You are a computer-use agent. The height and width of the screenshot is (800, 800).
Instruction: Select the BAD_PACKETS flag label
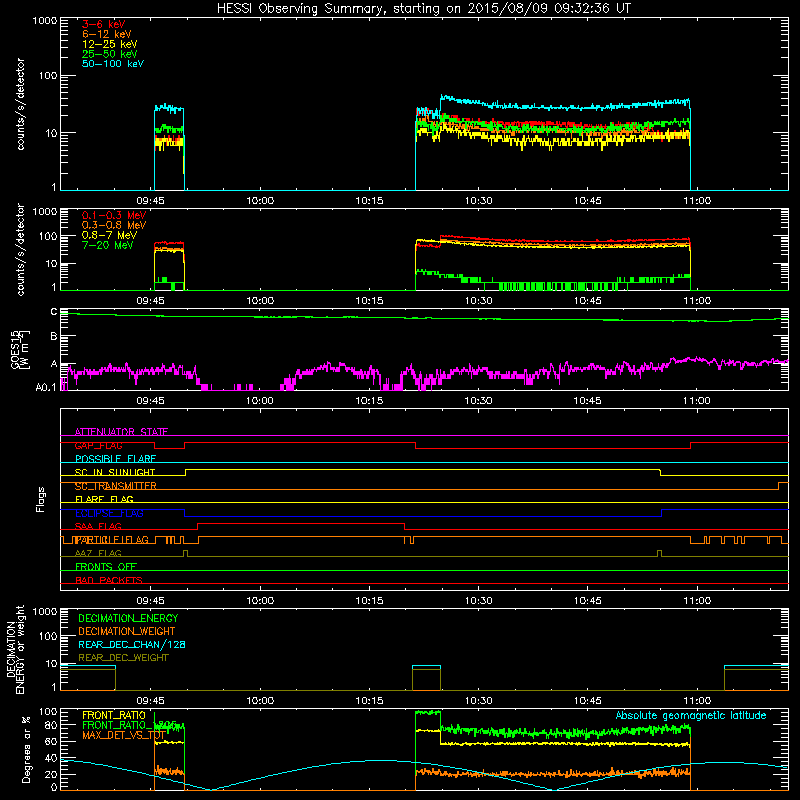pos(109,580)
